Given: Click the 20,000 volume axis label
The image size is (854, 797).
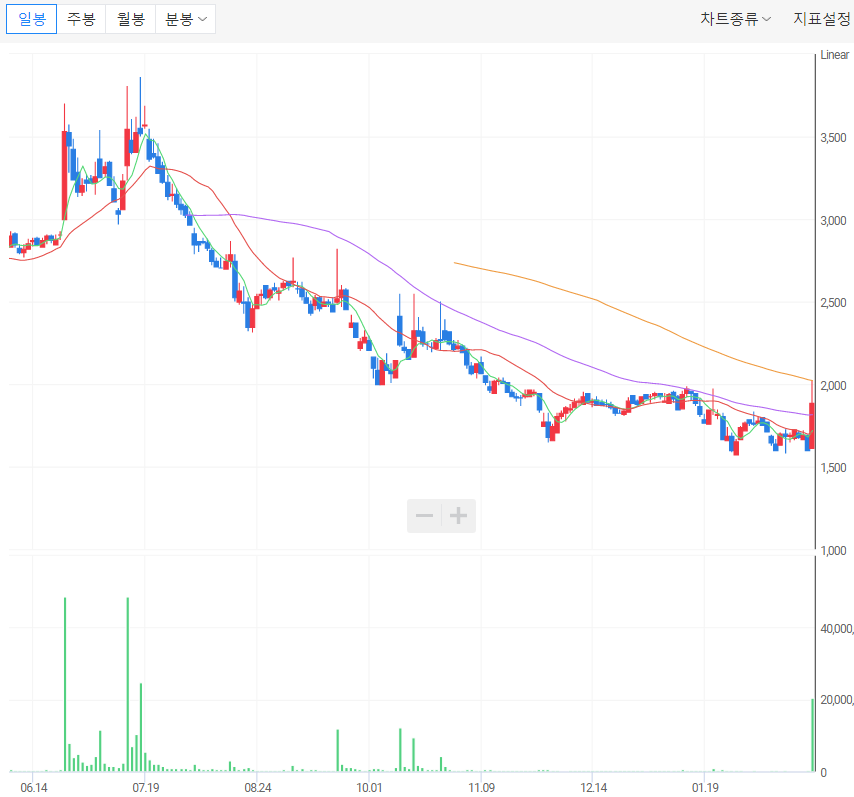Looking at the screenshot, I should (837, 700).
